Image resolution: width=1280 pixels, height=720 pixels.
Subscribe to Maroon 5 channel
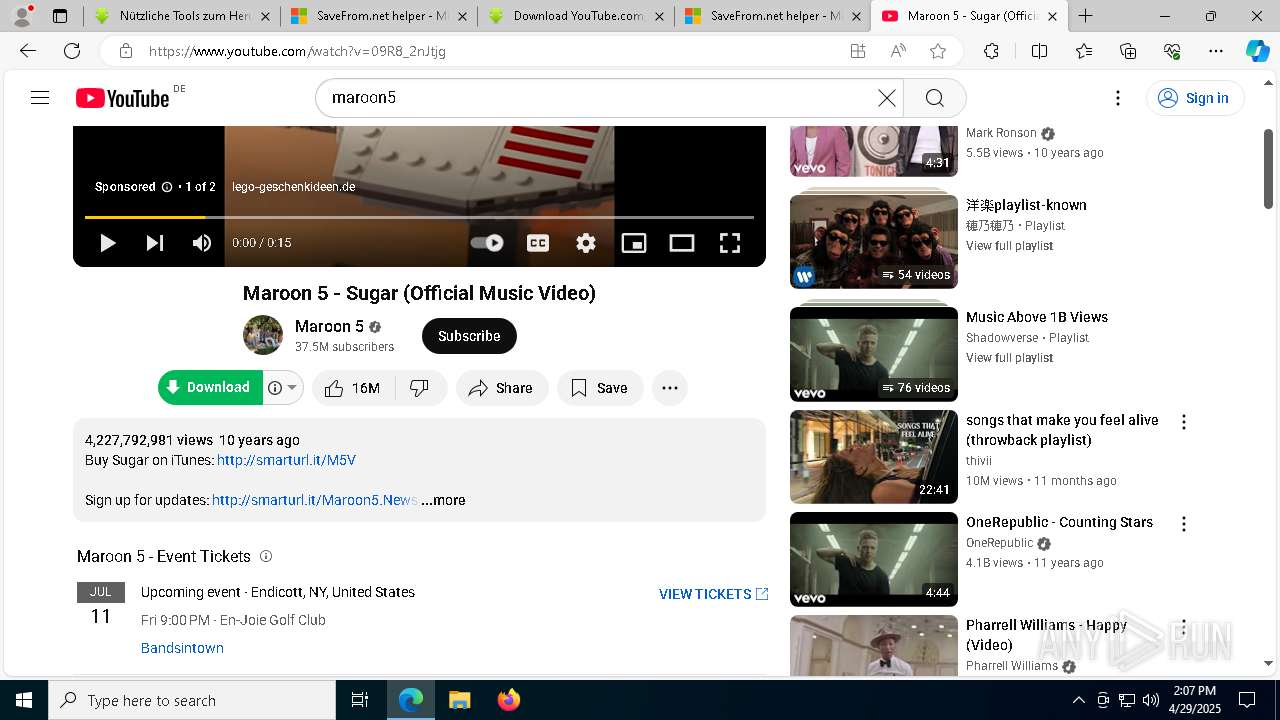[x=469, y=336]
